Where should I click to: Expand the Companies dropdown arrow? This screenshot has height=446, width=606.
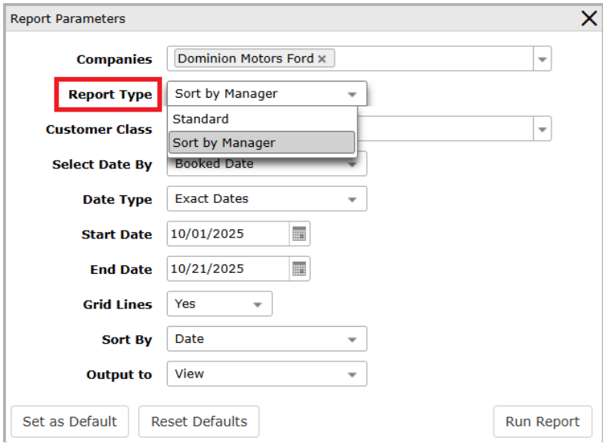[x=541, y=60]
